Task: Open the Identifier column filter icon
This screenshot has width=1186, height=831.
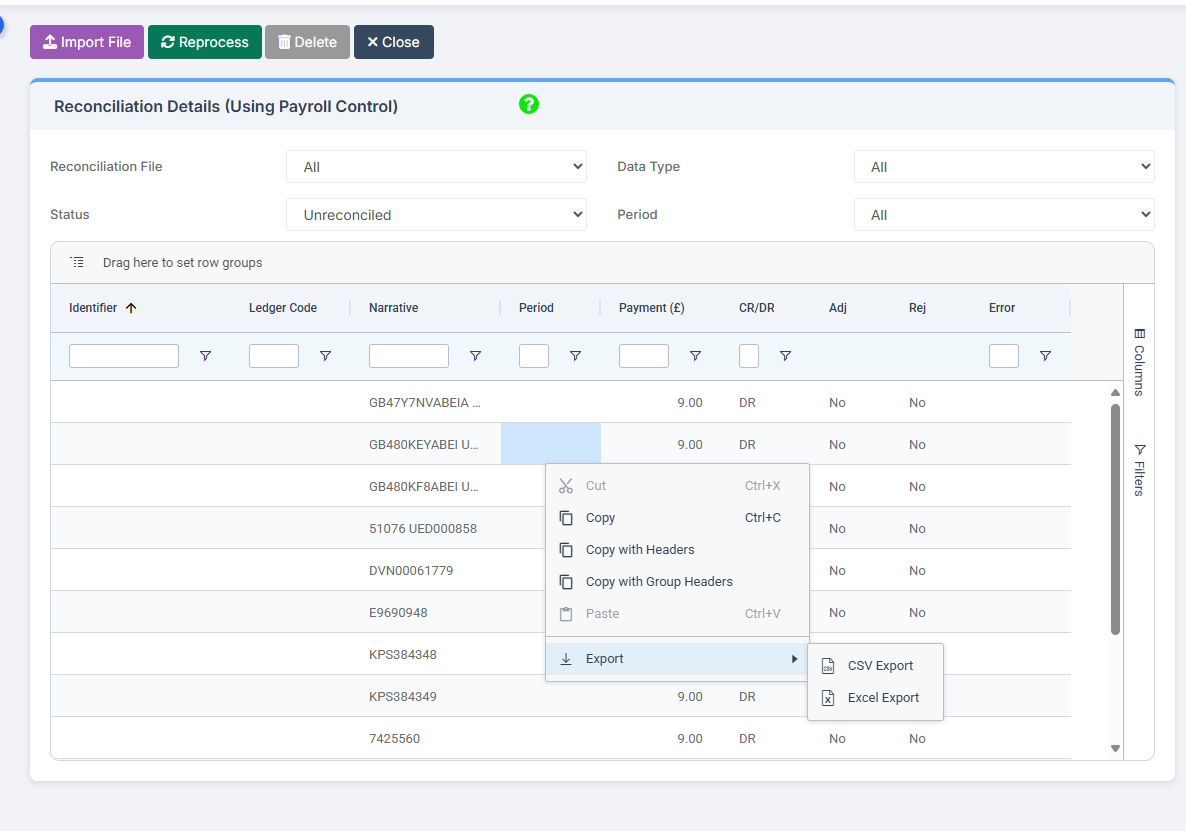Action: 205,356
